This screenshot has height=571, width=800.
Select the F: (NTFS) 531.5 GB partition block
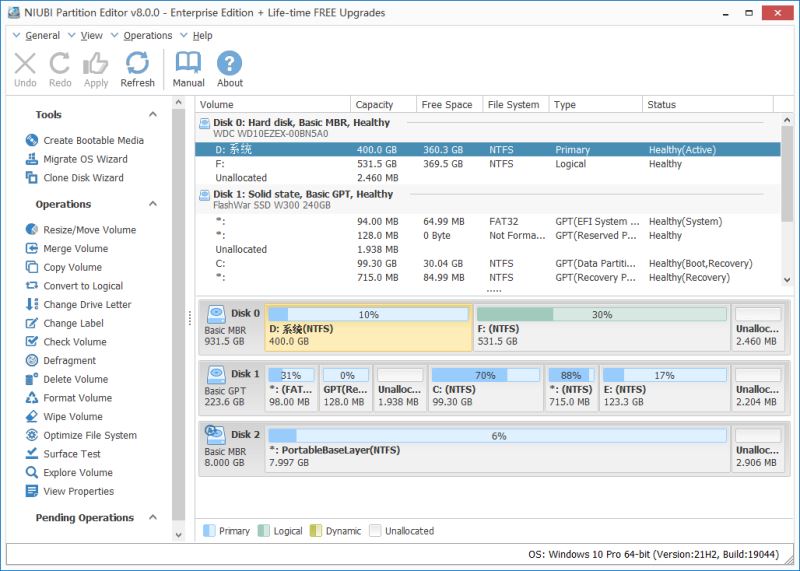tap(602, 328)
